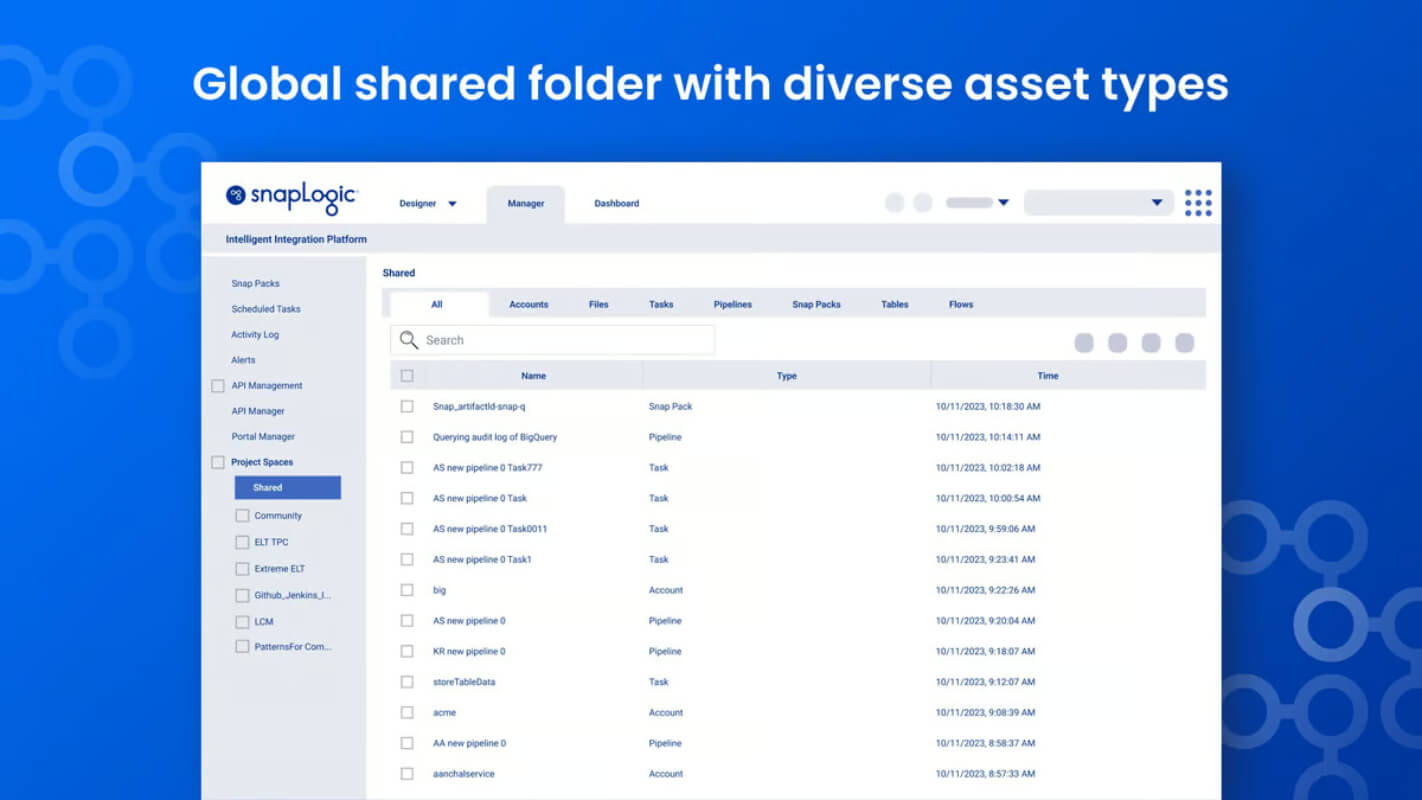Select the acme row checkbox
Screen dimensions: 1422x800
(407, 713)
